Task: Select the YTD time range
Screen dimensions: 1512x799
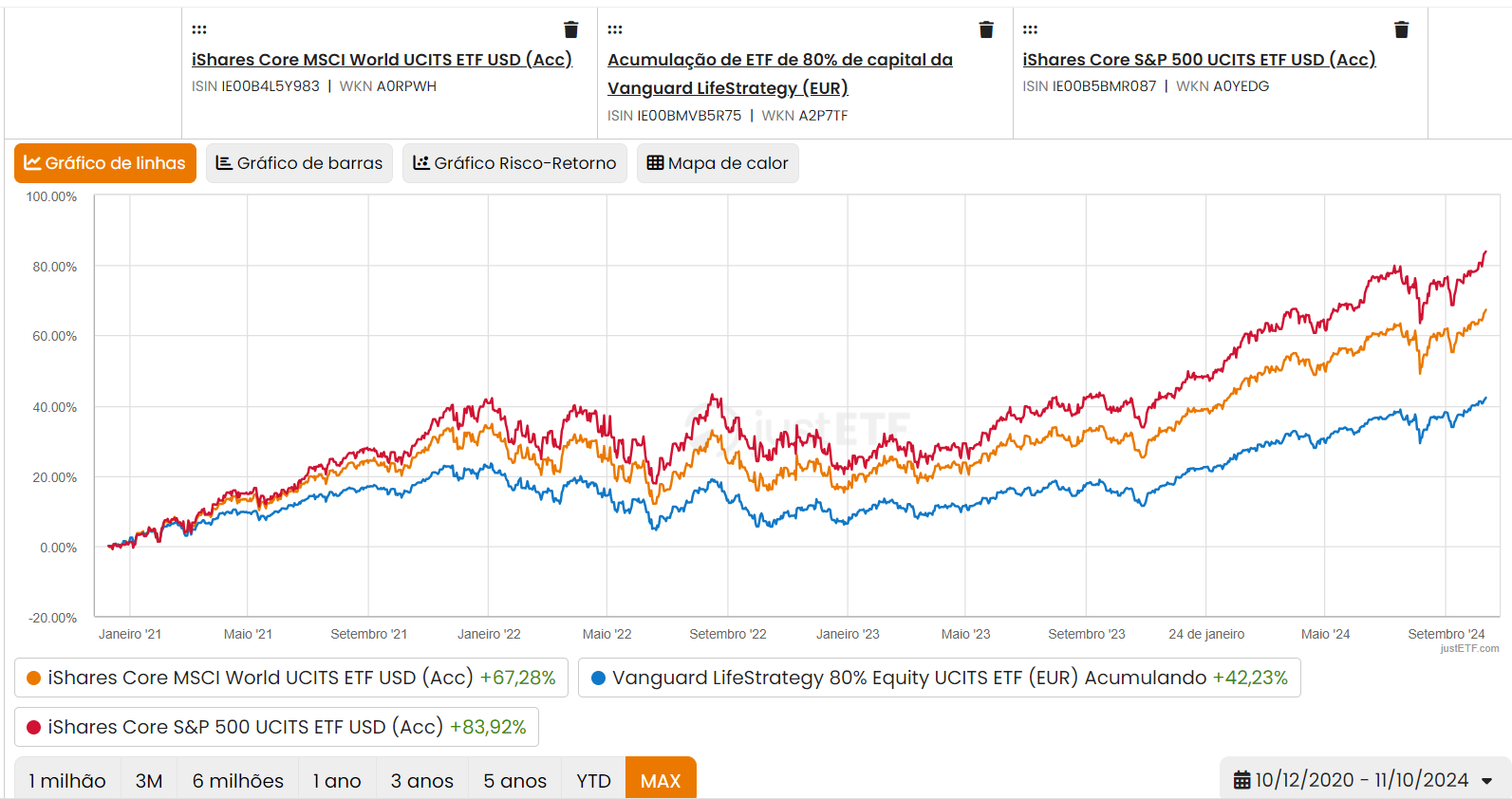Action: pos(593,780)
